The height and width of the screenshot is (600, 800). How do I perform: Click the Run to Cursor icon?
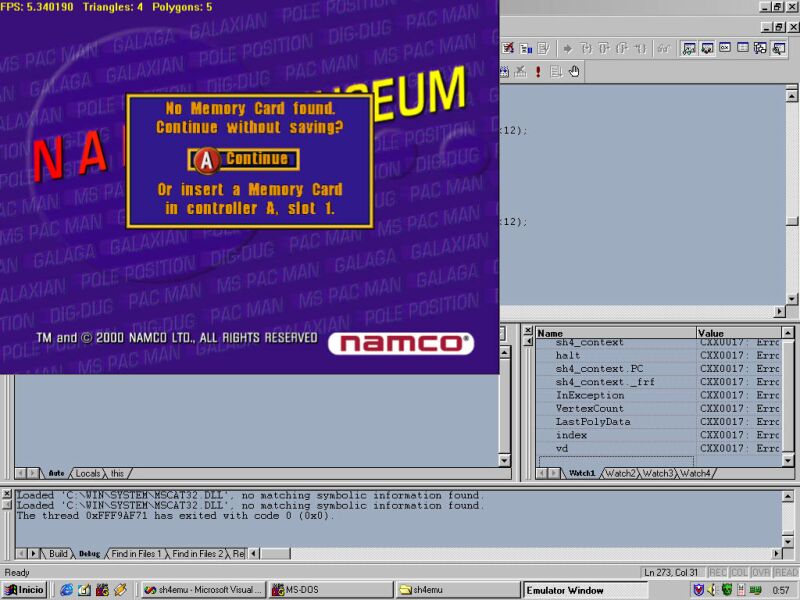click(640, 48)
